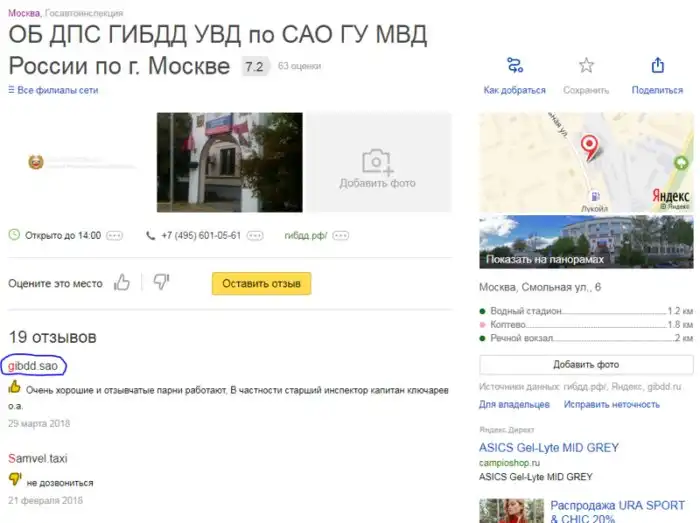Screen dimensions: 700x523
Task: Click the phone icon beside the number
Action: [x=150, y=235]
